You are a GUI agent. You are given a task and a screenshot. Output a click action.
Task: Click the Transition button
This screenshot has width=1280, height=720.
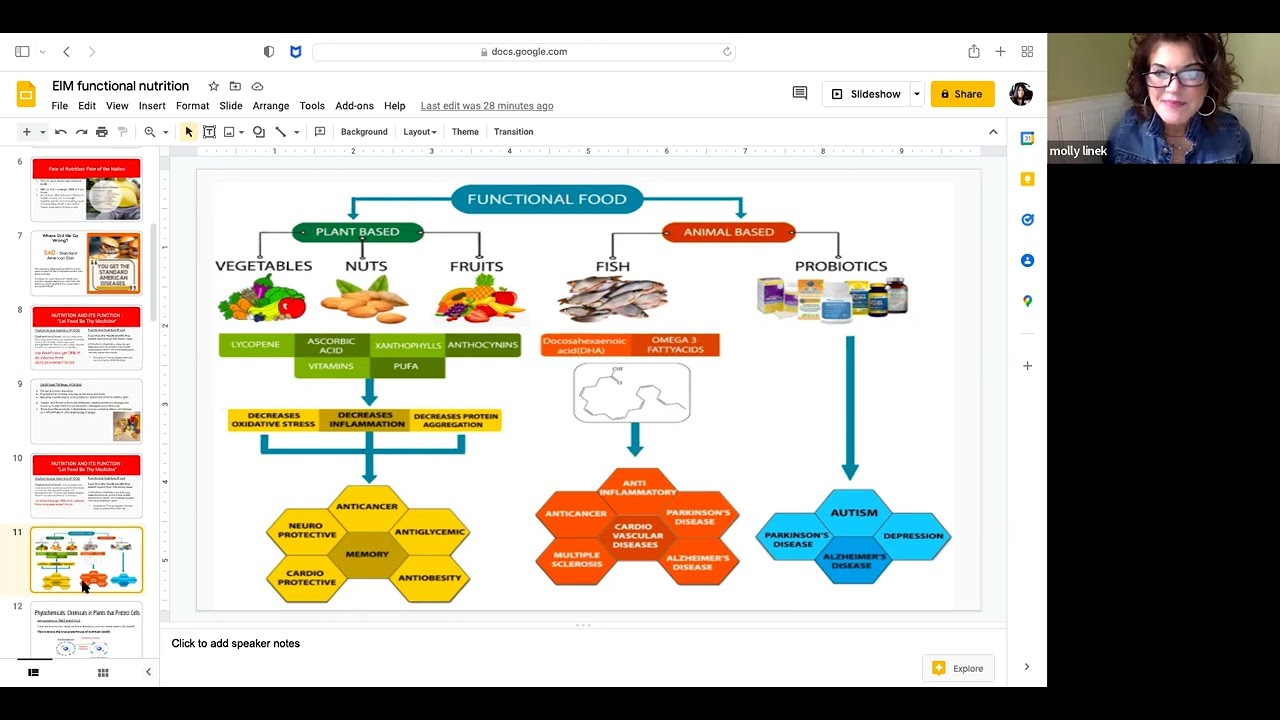coord(513,132)
